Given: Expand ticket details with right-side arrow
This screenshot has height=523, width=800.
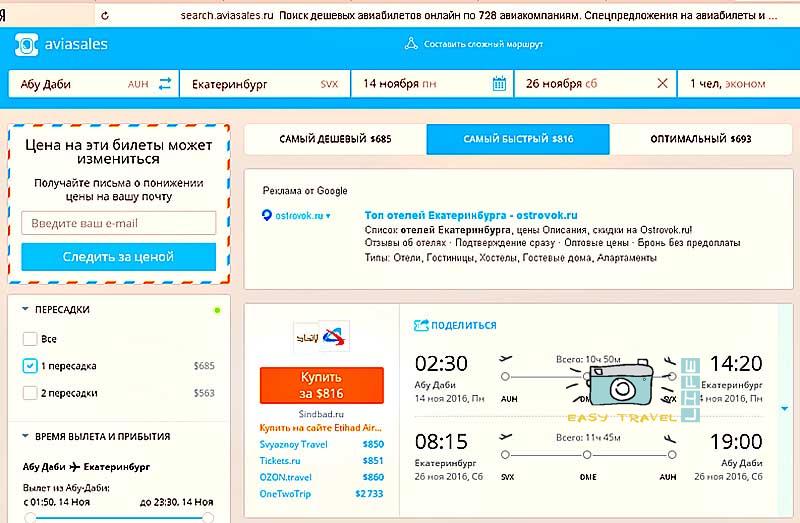Looking at the screenshot, I should coord(784,408).
